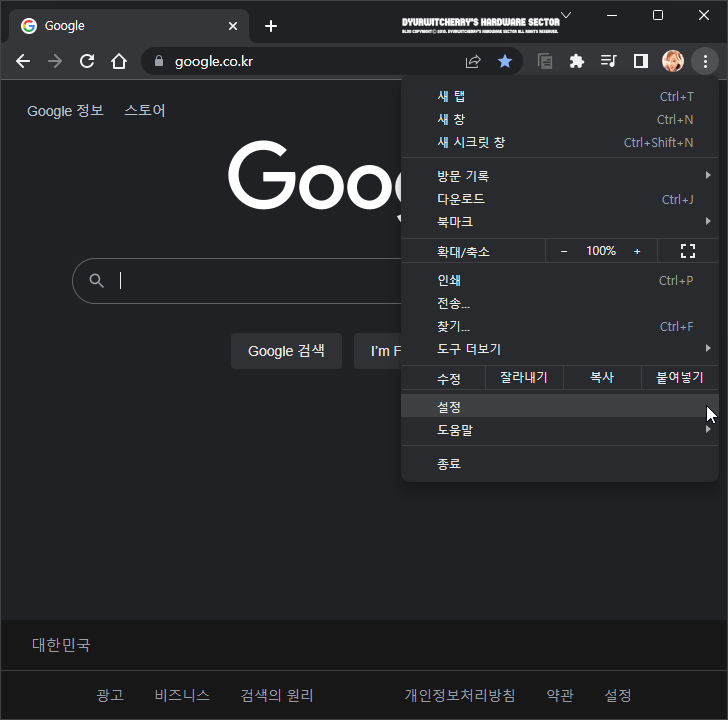Enter fullscreen via zoom row icon
Image resolution: width=728 pixels, height=720 pixels.
click(688, 251)
